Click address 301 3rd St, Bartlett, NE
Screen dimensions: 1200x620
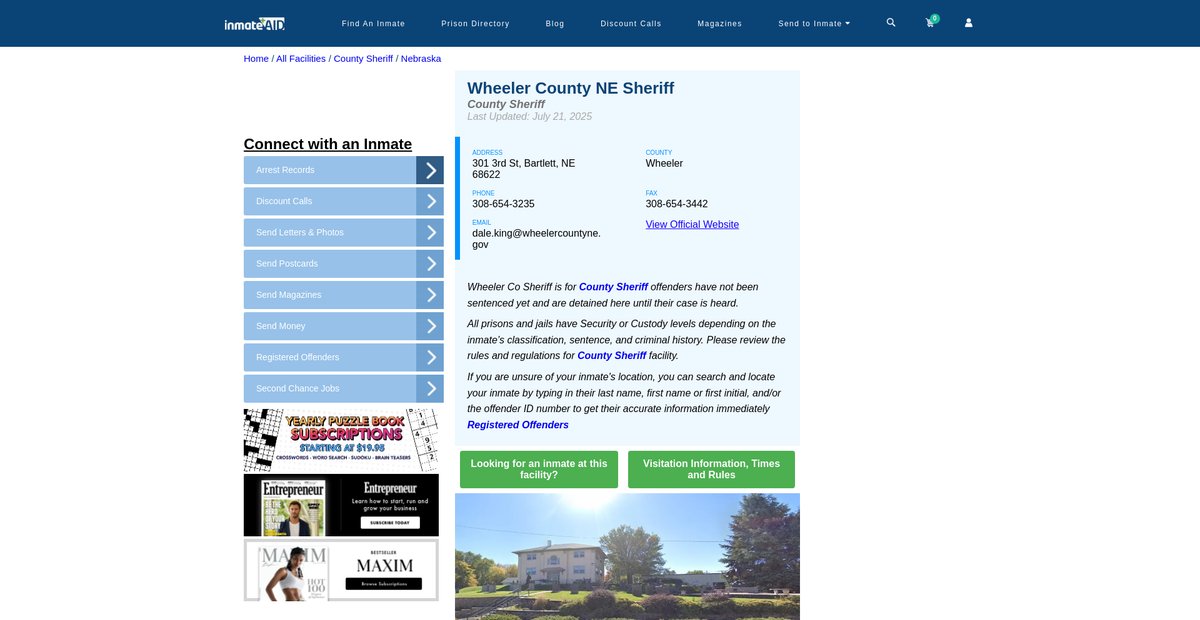click(524, 169)
